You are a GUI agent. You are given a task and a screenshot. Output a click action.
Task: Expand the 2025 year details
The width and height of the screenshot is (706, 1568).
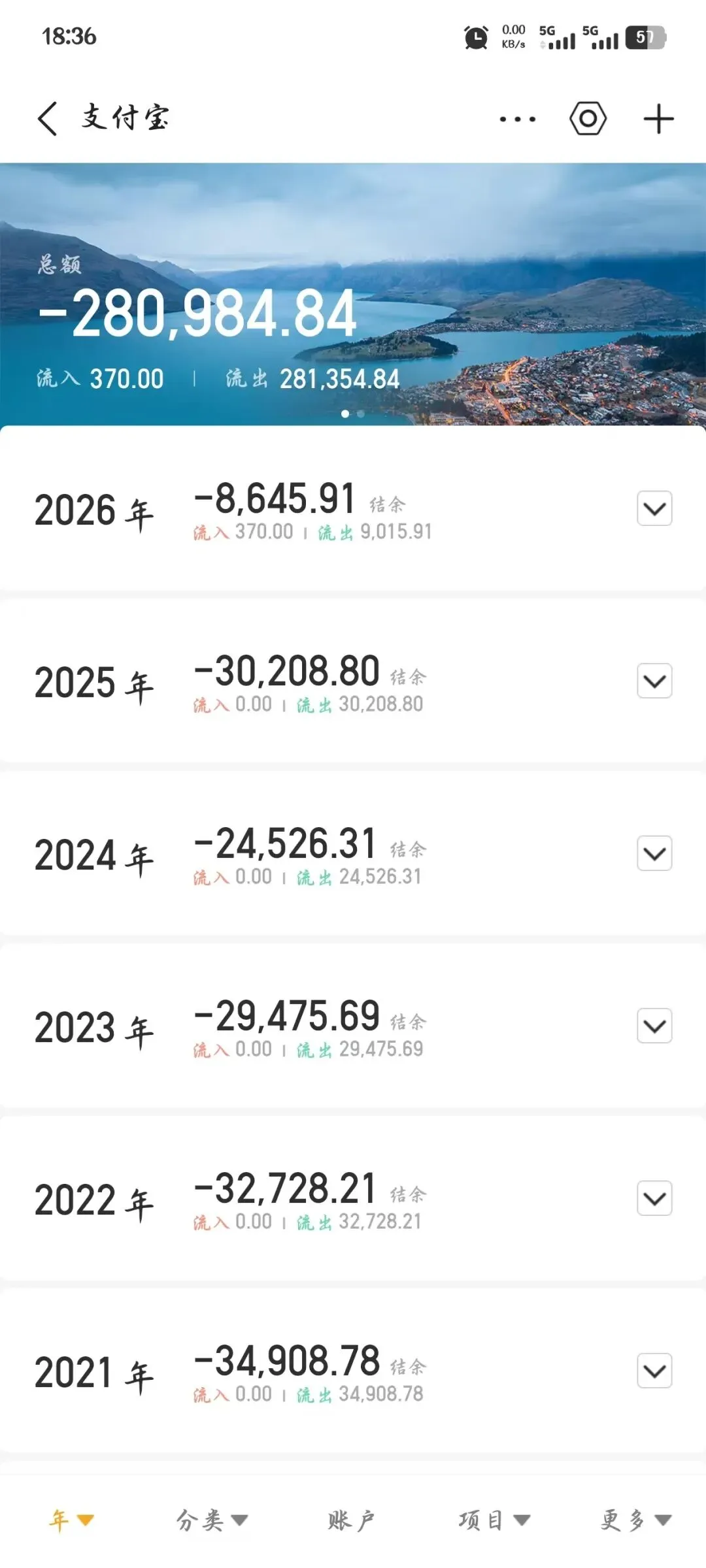coord(654,681)
